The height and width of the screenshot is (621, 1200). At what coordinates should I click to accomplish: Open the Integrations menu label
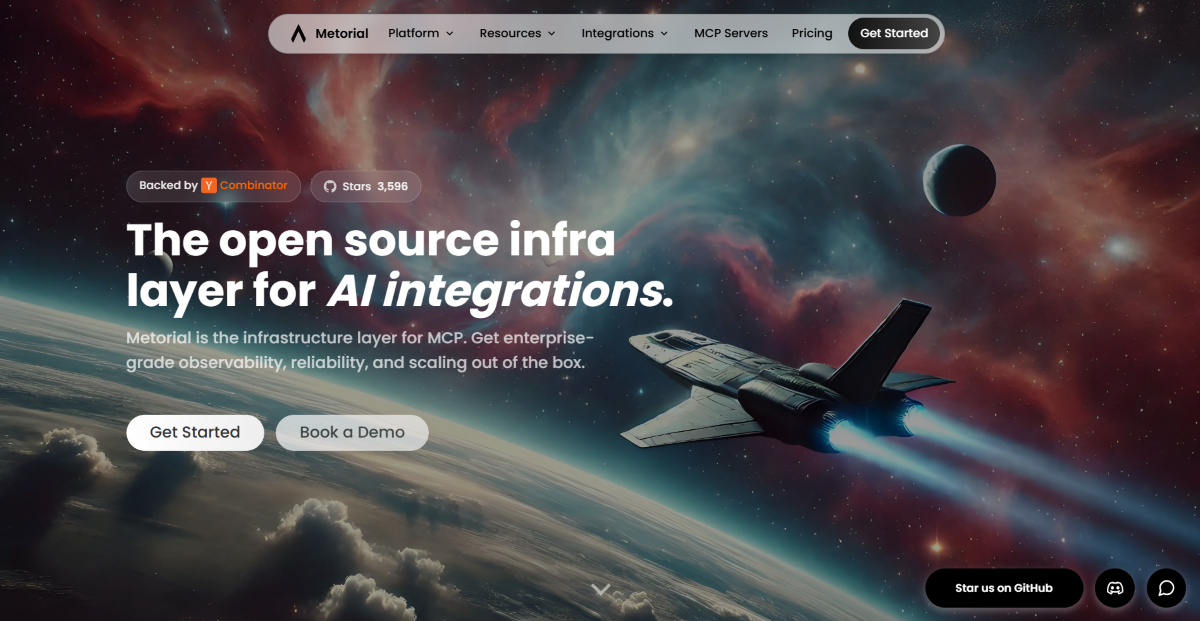(x=617, y=33)
